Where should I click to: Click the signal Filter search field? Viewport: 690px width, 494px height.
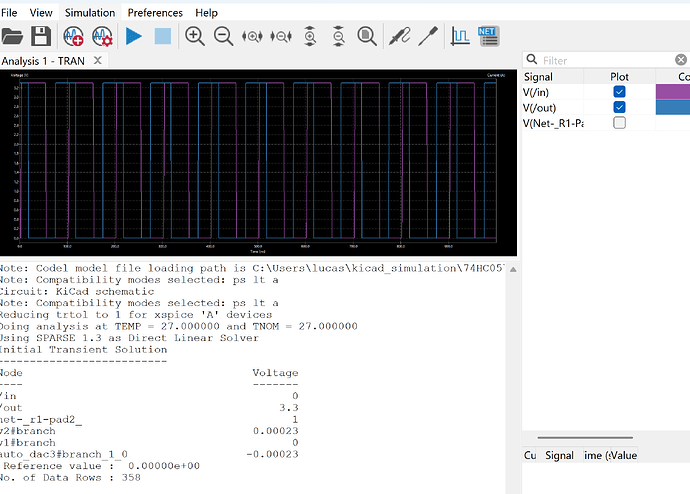606,60
